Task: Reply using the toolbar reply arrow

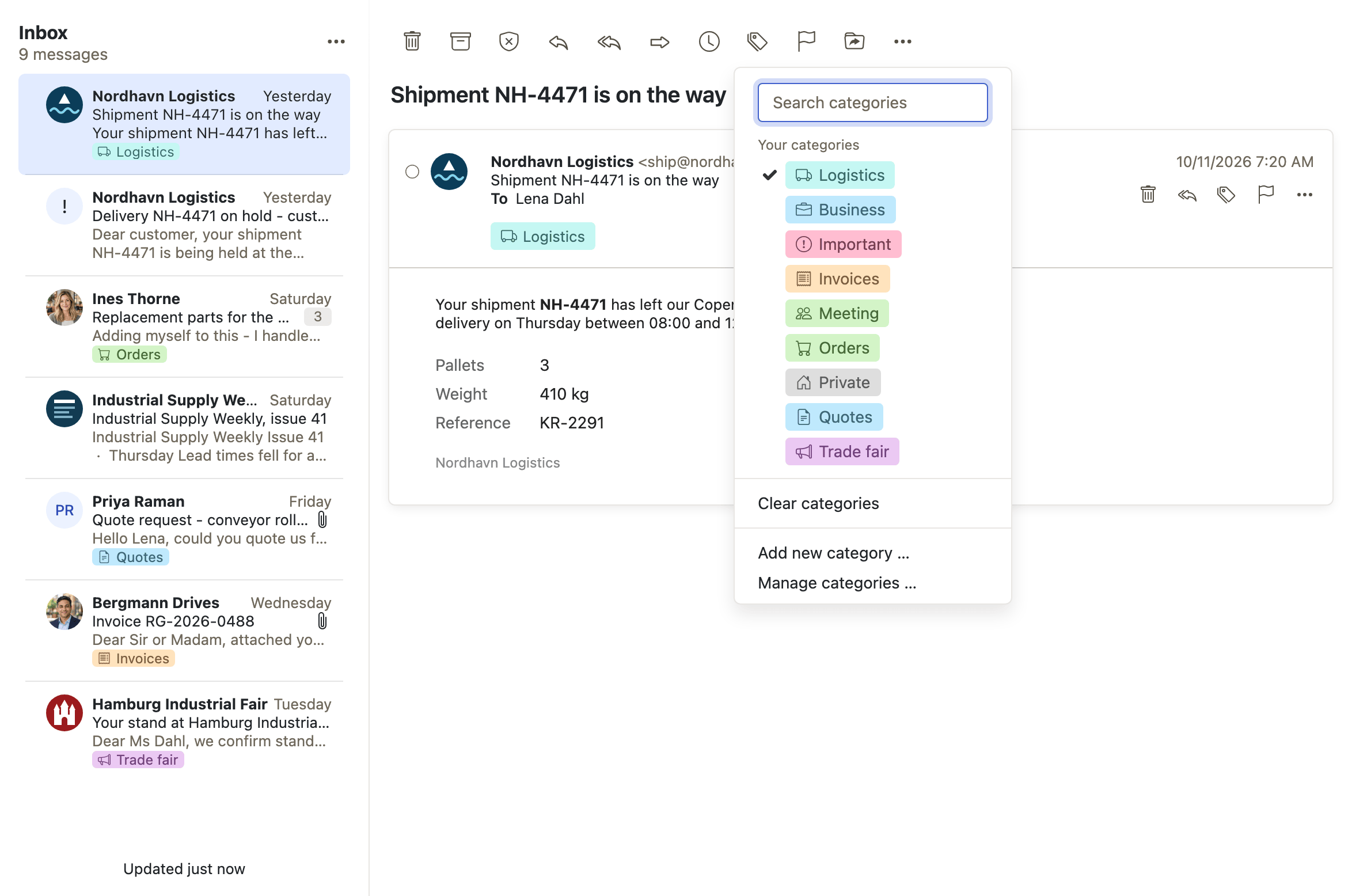Action: click(559, 41)
